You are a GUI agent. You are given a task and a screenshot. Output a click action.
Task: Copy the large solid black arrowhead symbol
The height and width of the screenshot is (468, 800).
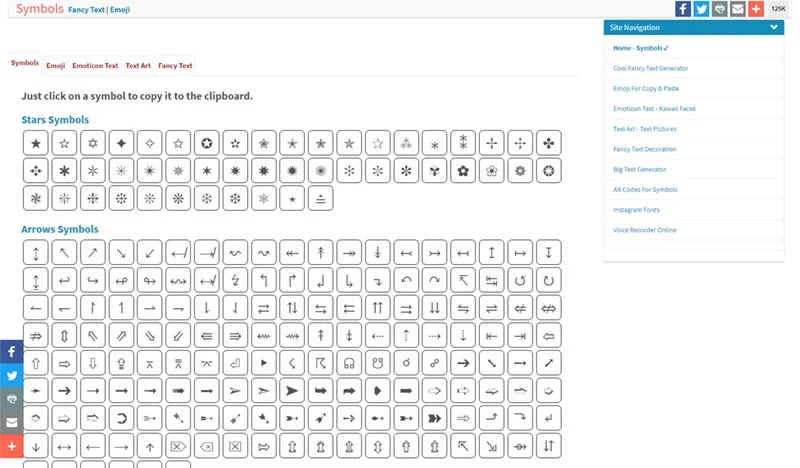click(292, 391)
